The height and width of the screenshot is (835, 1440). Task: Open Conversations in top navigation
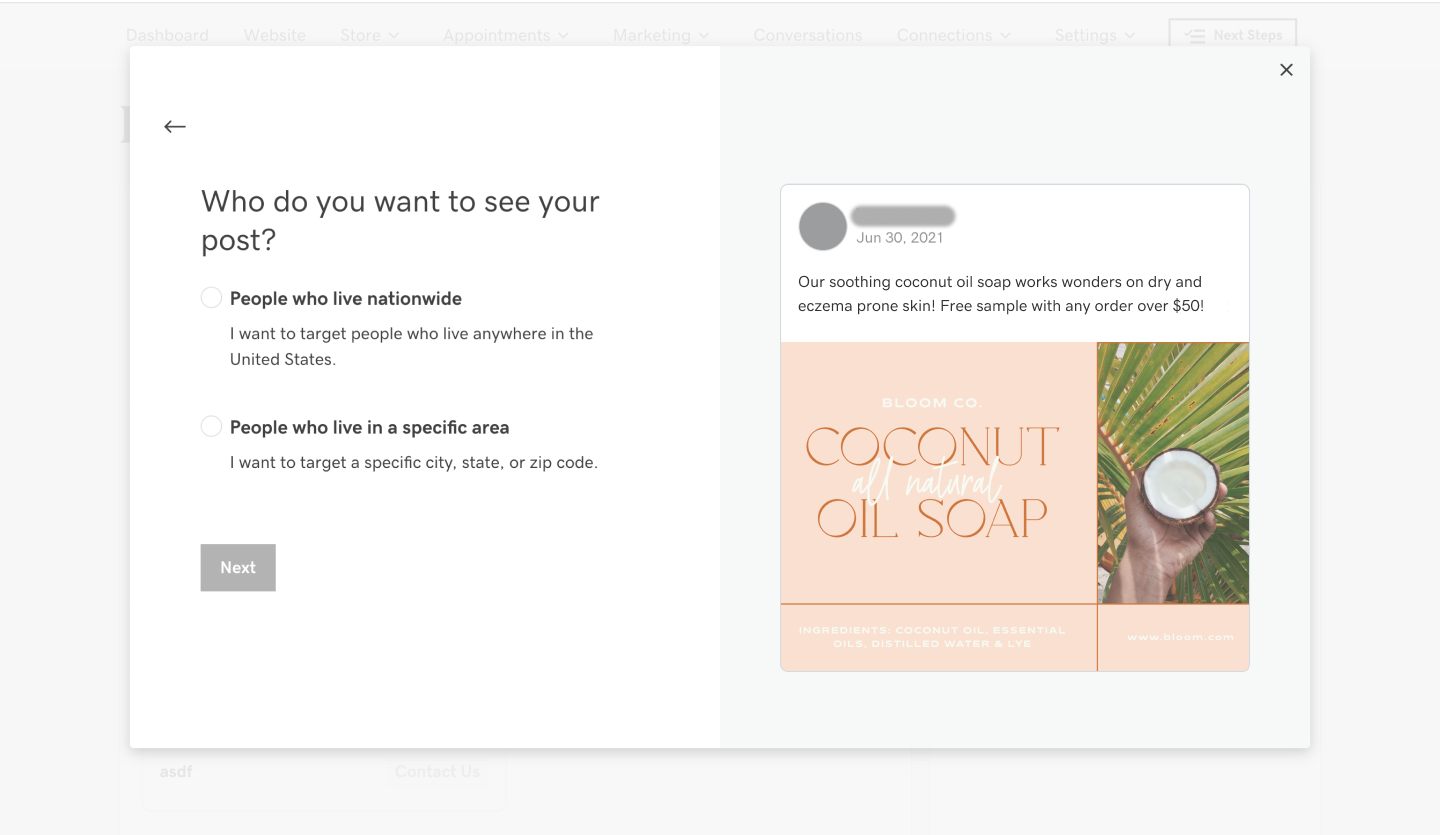click(807, 35)
